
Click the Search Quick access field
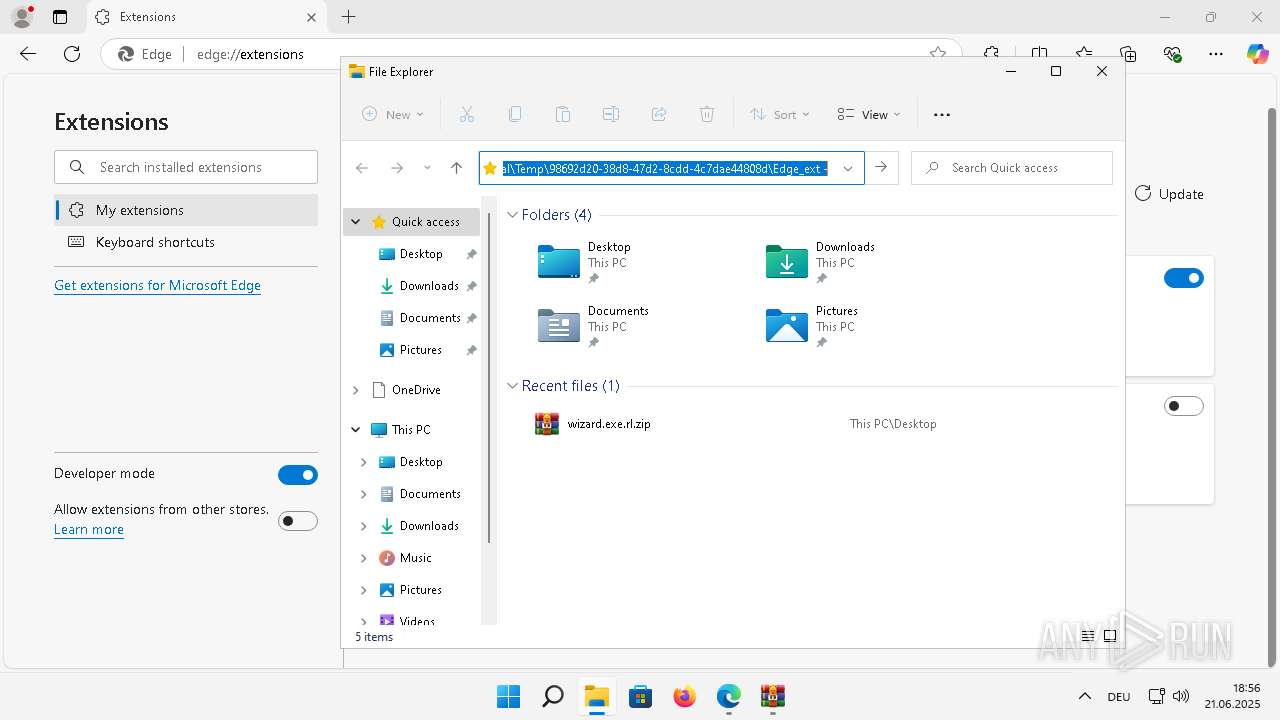point(1012,168)
